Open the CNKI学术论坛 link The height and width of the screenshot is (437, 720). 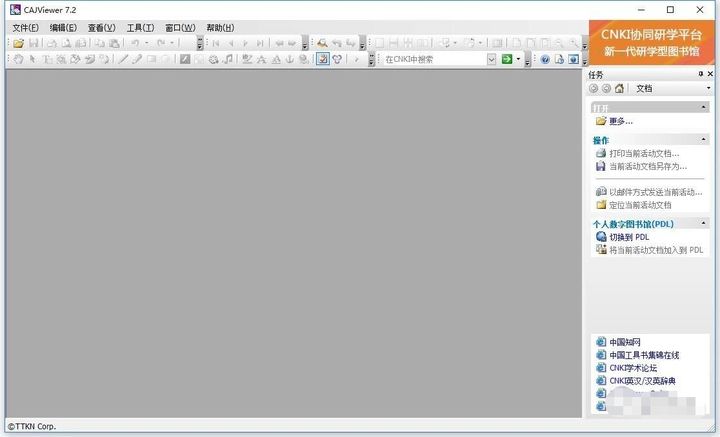[633, 368]
